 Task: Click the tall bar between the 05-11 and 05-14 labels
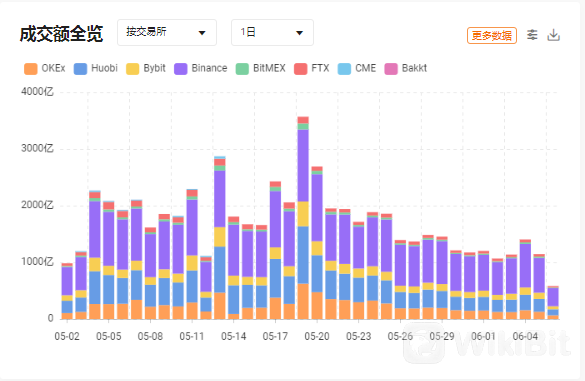click(220, 238)
